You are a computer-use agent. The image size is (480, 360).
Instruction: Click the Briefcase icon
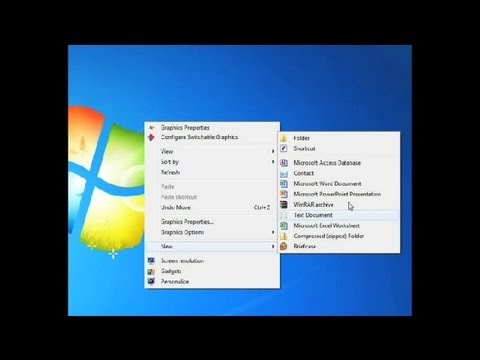pos(284,246)
